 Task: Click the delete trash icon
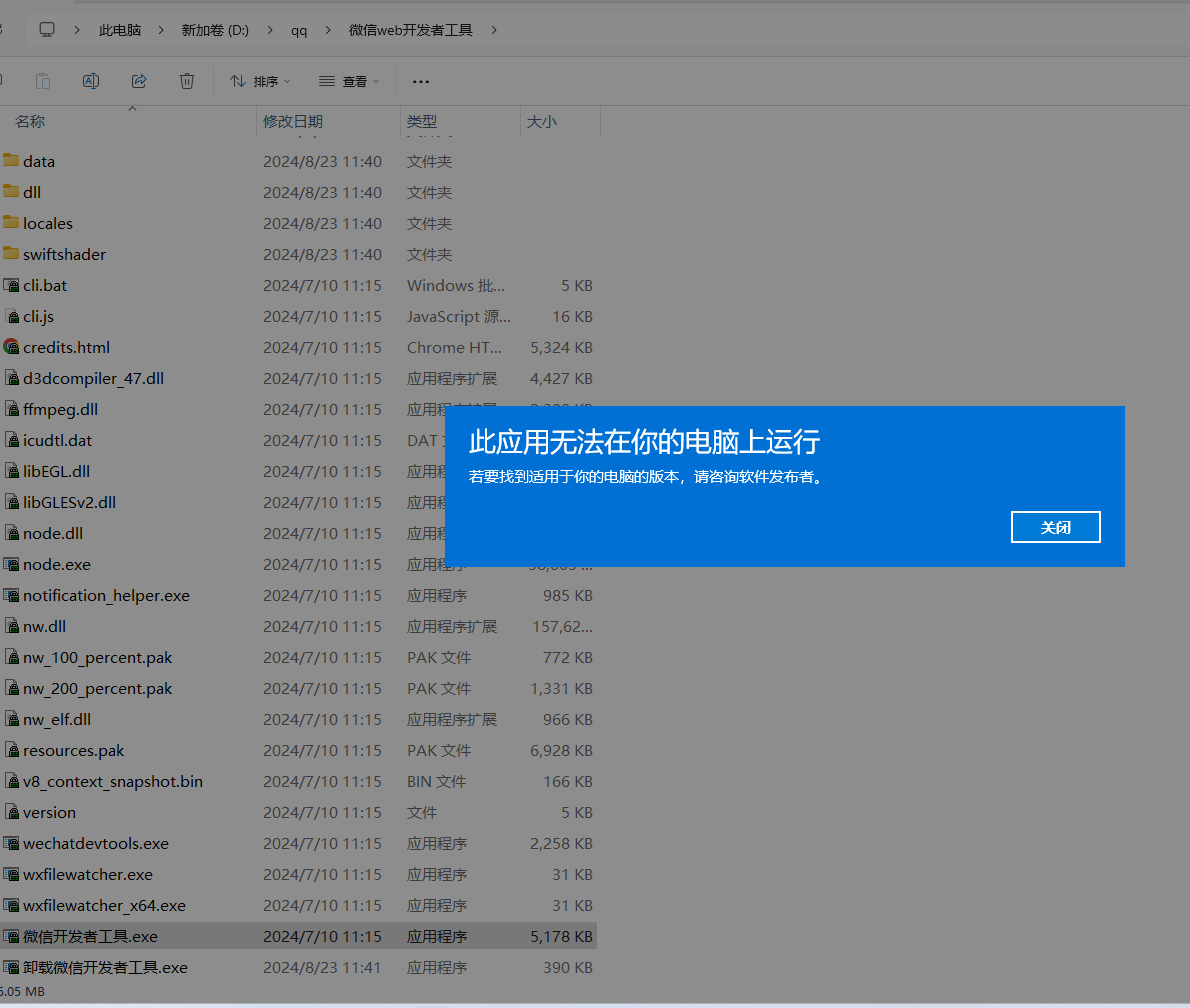click(x=187, y=80)
